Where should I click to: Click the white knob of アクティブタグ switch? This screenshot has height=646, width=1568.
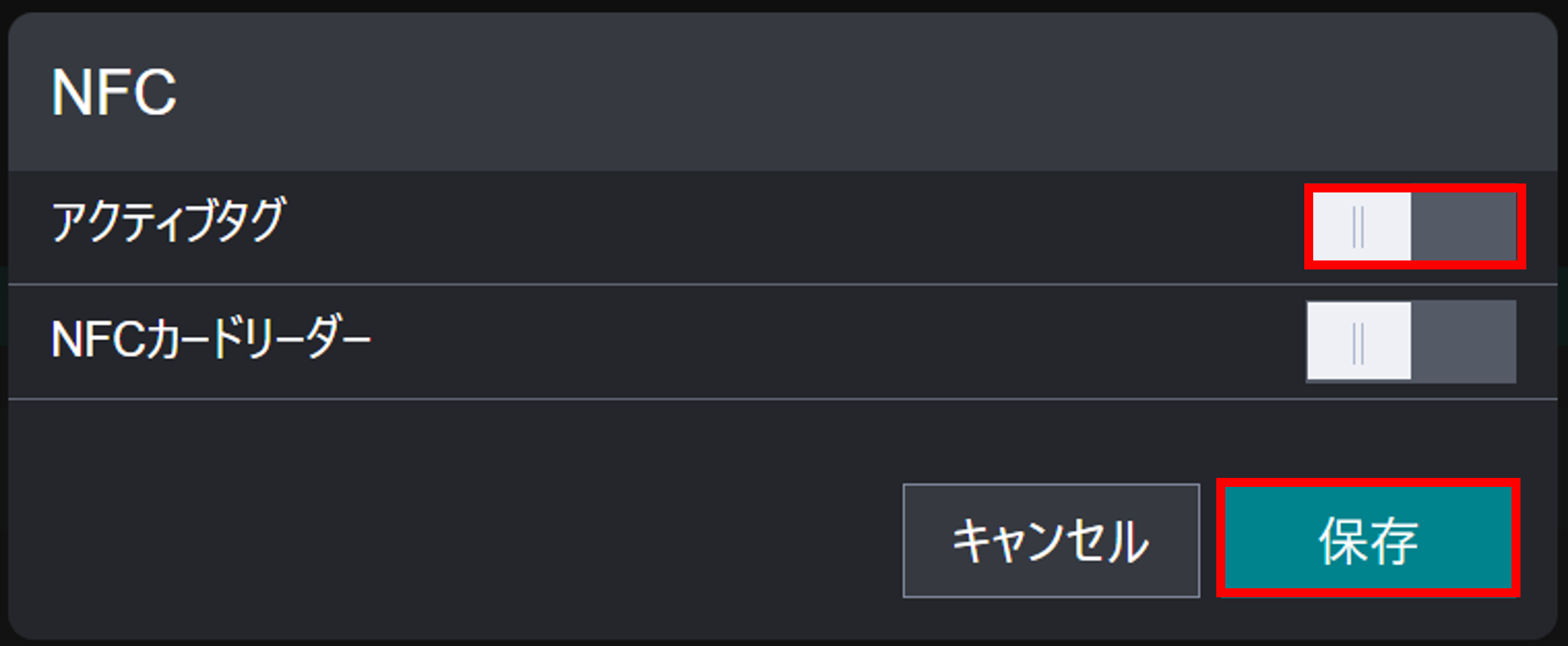click(x=1361, y=226)
